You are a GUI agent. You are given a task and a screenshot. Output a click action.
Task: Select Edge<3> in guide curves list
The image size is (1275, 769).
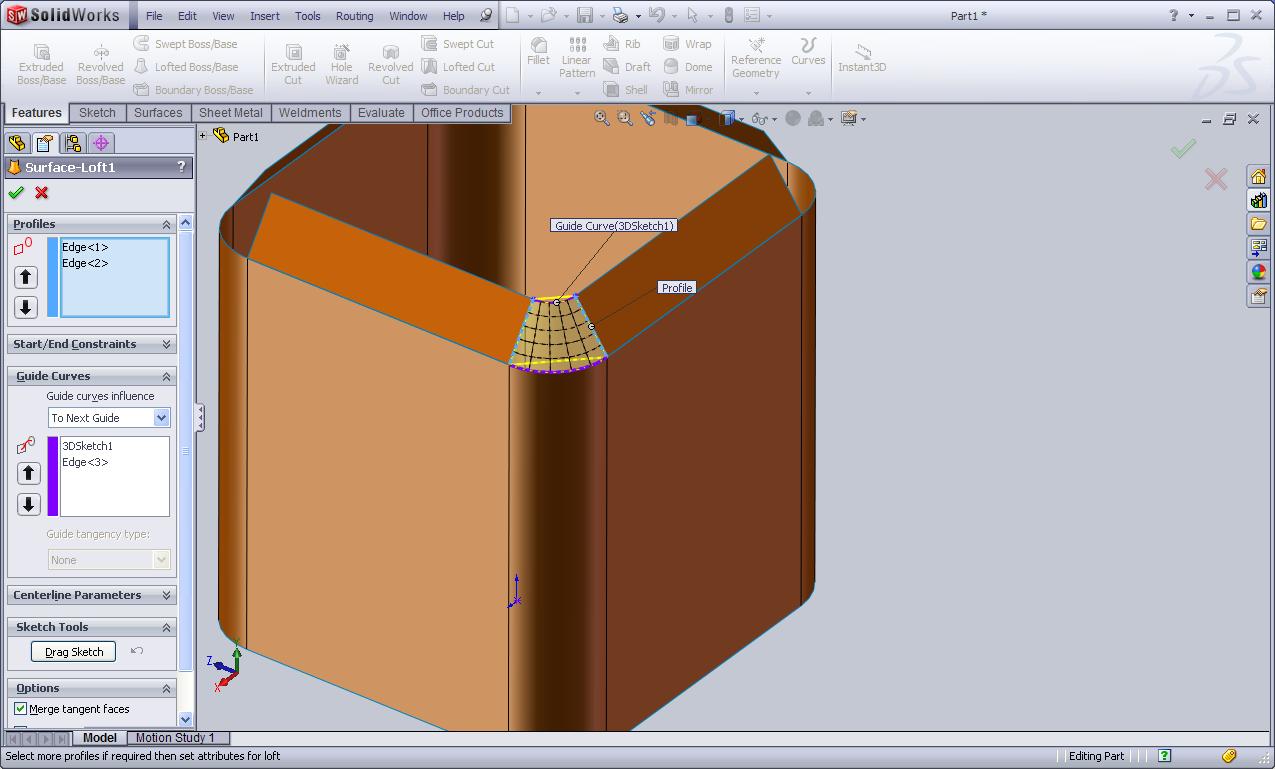(x=85, y=462)
